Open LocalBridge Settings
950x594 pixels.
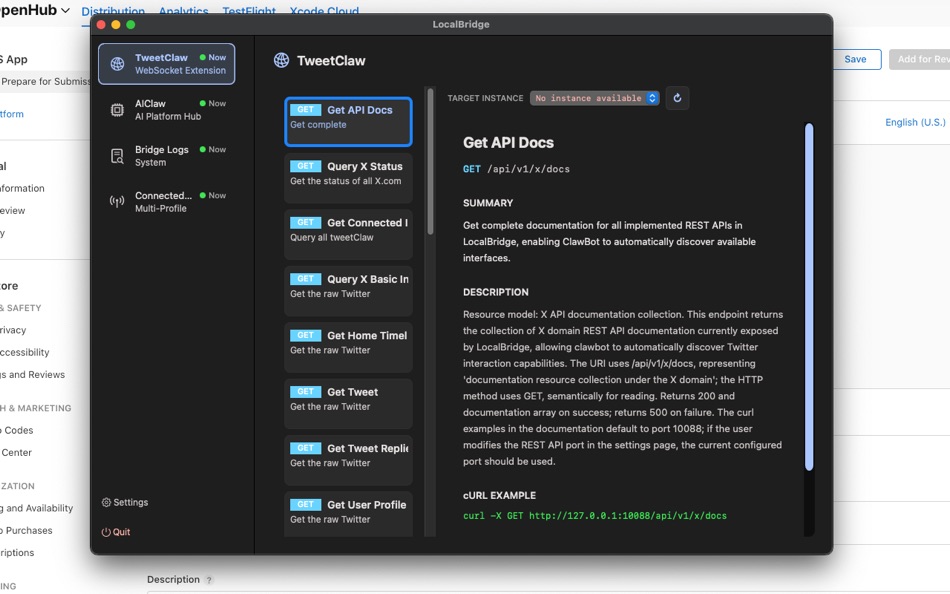tap(125, 502)
